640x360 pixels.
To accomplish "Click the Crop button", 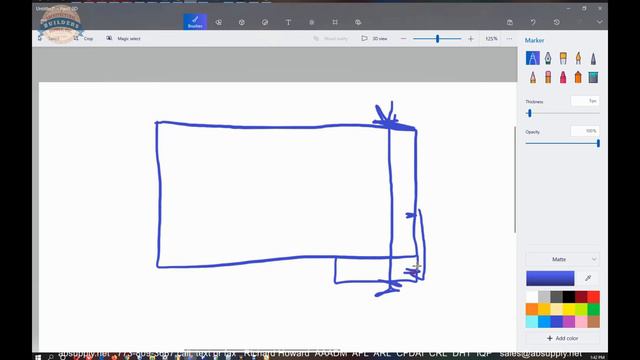I will 84,38.
